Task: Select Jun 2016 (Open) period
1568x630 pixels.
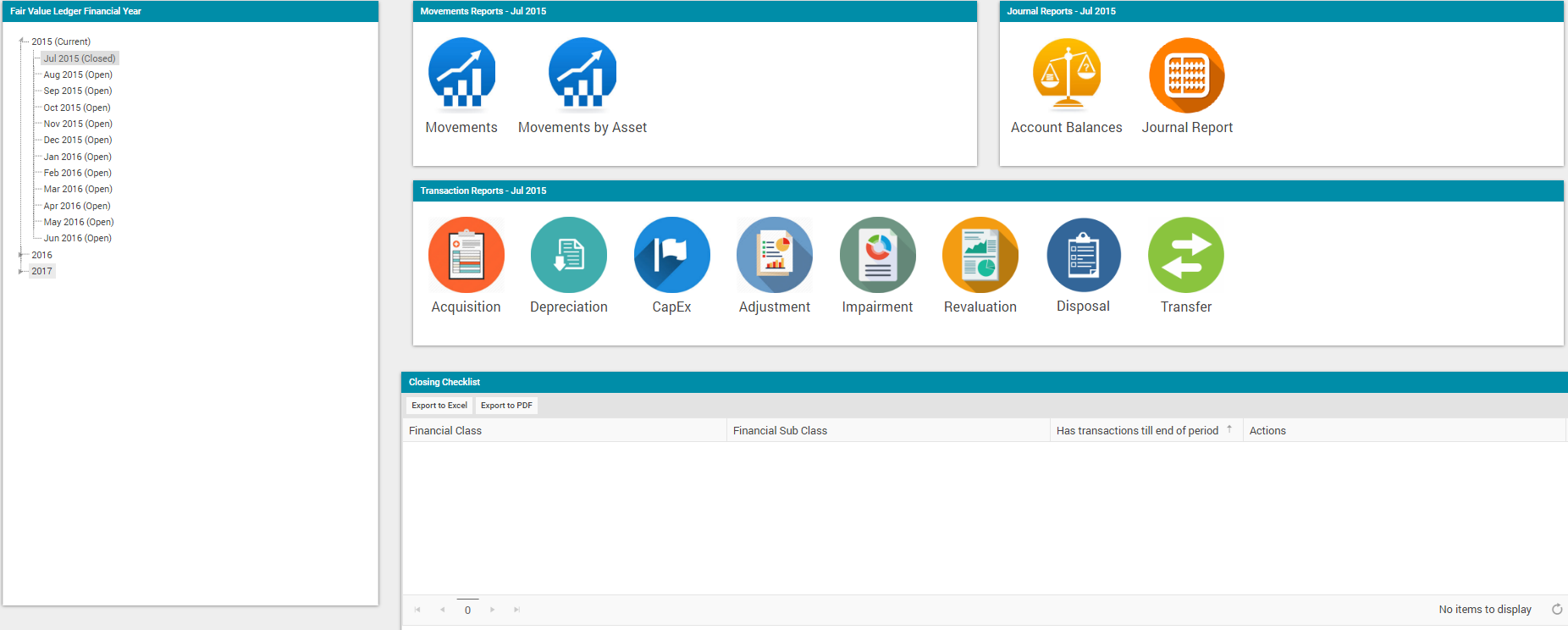Action: point(78,238)
